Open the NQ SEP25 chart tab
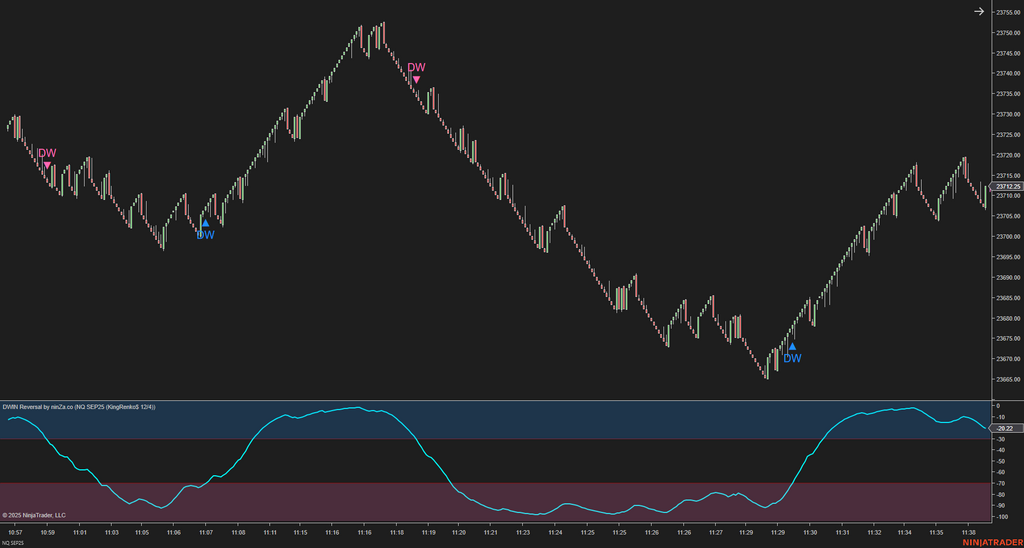The width and height of the screenshot is (1024, 548). click(11, 543)
